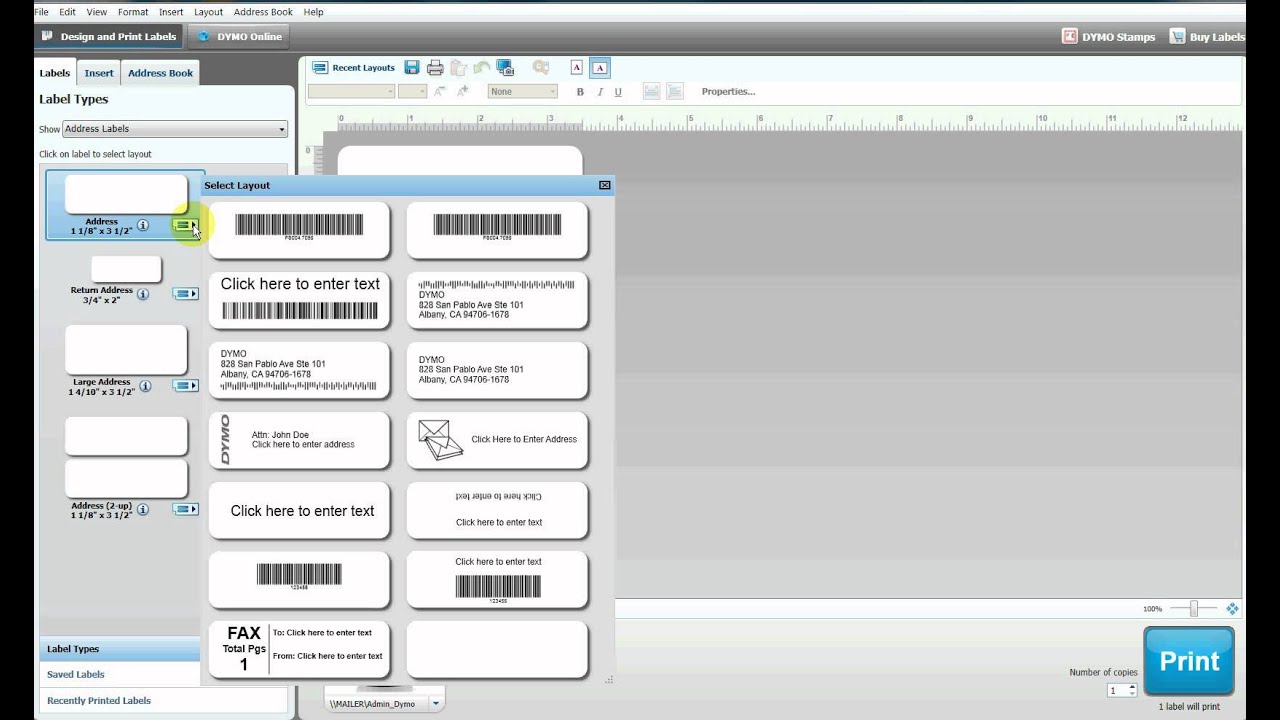Open the font name dropdown
Viewport: 1280px width, 720px height.
(351, 91)
